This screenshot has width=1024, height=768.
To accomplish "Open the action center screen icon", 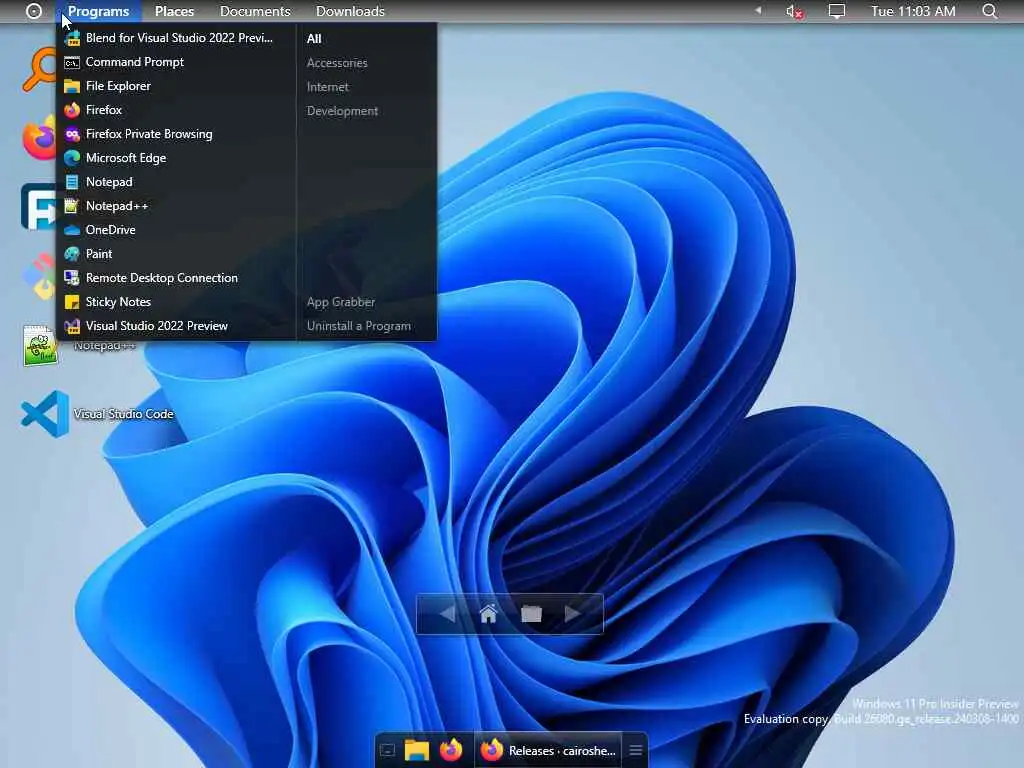I will [837, 11].
